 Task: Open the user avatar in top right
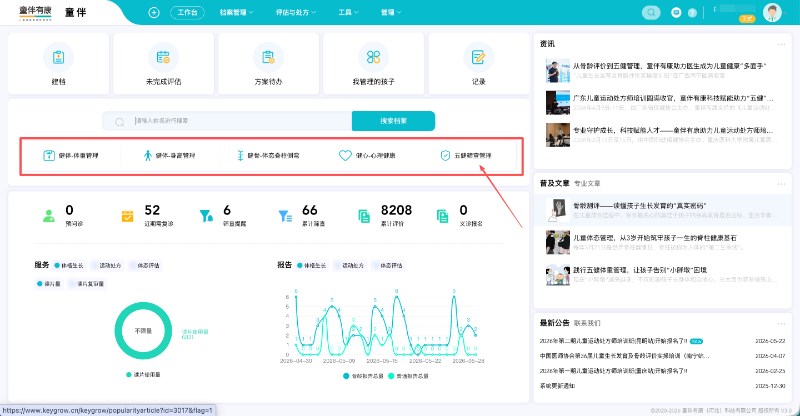(x=772, y=13)
